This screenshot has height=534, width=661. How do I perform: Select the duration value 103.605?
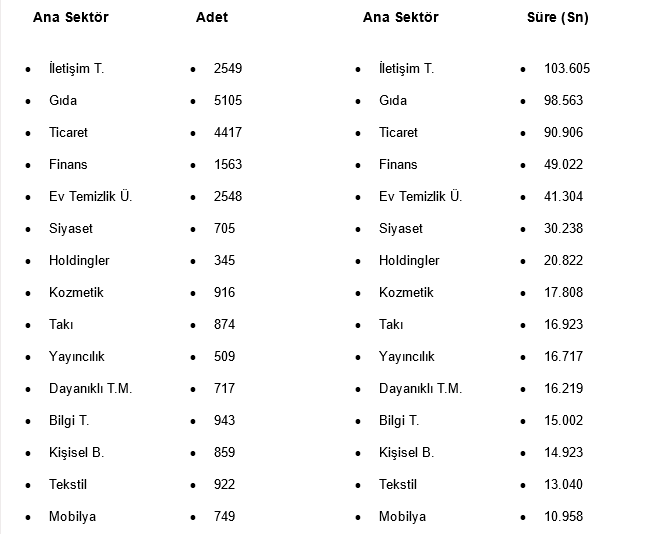(567, 69)
